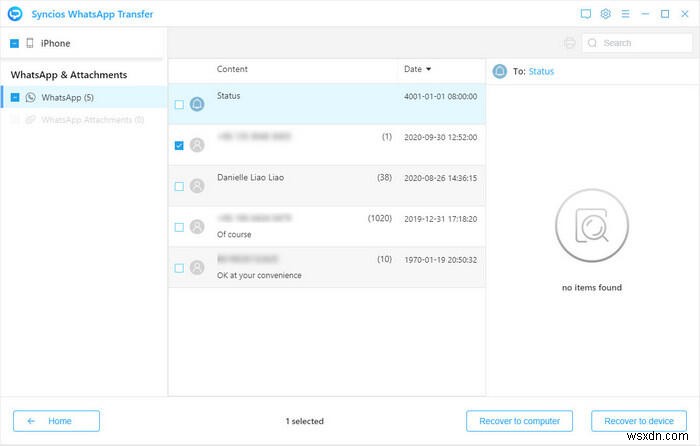Open 'OK at your convenience' message row
Viewport: 700px width, 446px height.
point(327,267)
